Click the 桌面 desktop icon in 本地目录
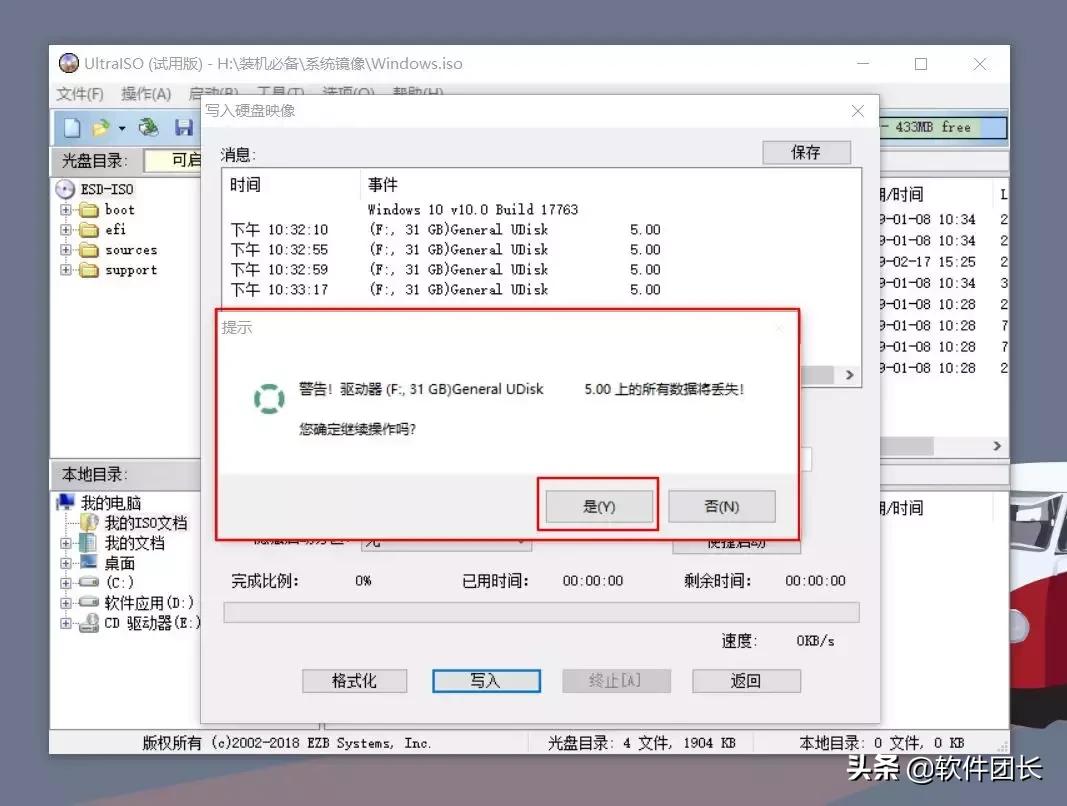 pos(88,562)
